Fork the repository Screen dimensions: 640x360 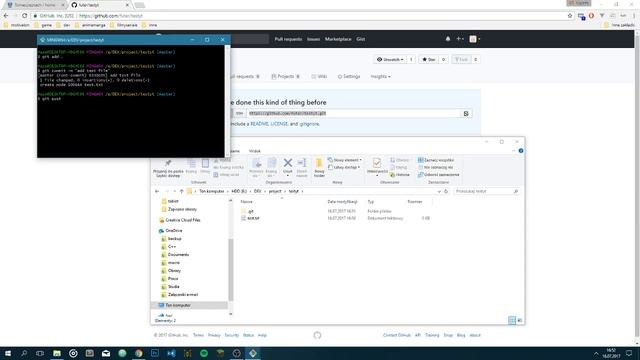(x=462, y=60)
